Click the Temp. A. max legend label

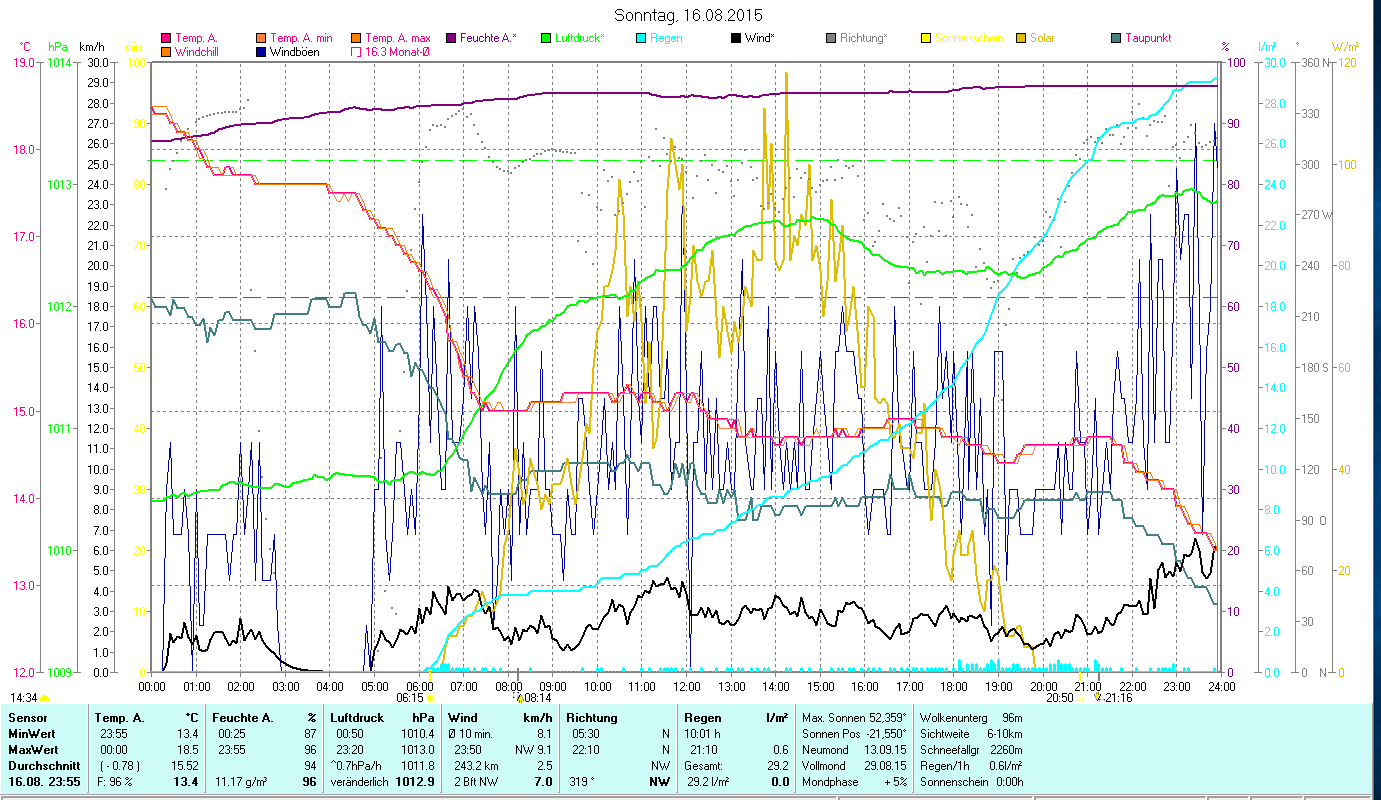(397, 38)
